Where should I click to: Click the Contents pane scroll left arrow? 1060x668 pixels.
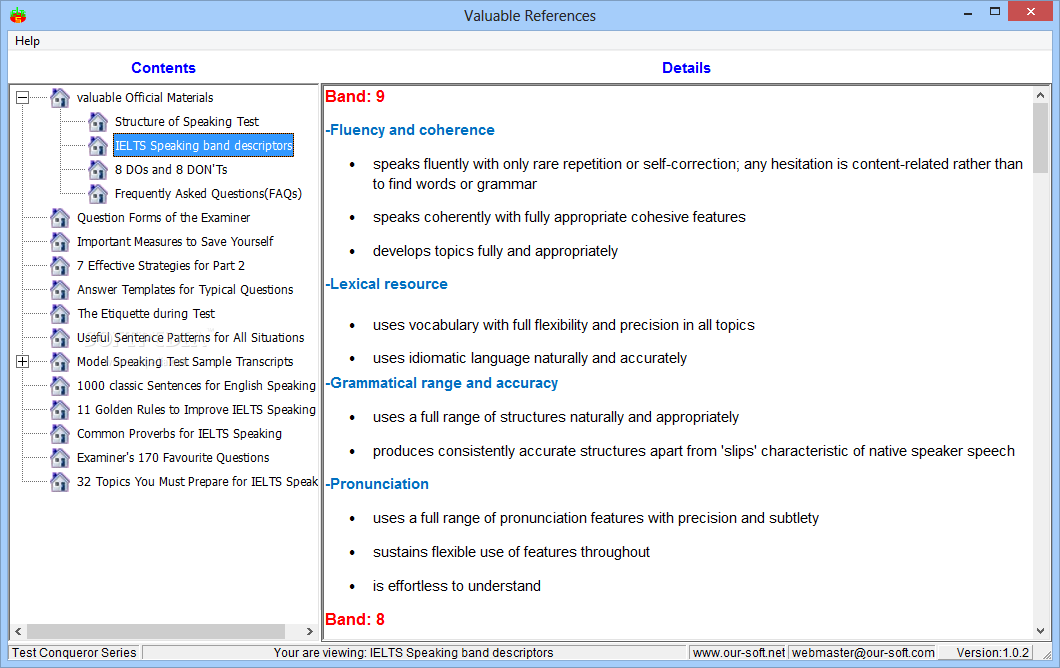tap(18, 631)
